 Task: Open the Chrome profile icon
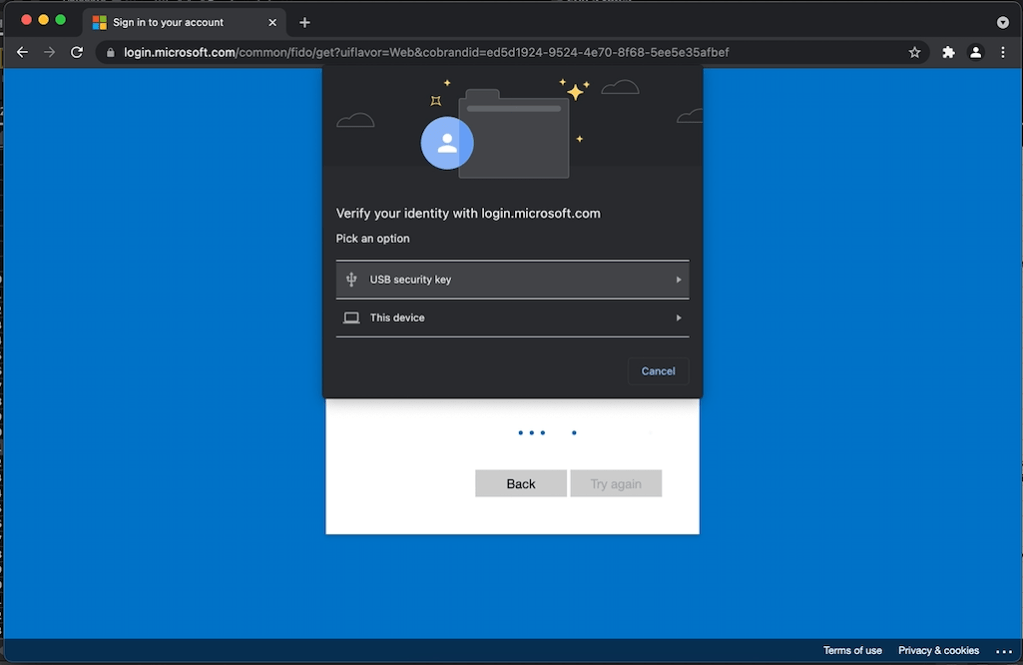(976, 52)
